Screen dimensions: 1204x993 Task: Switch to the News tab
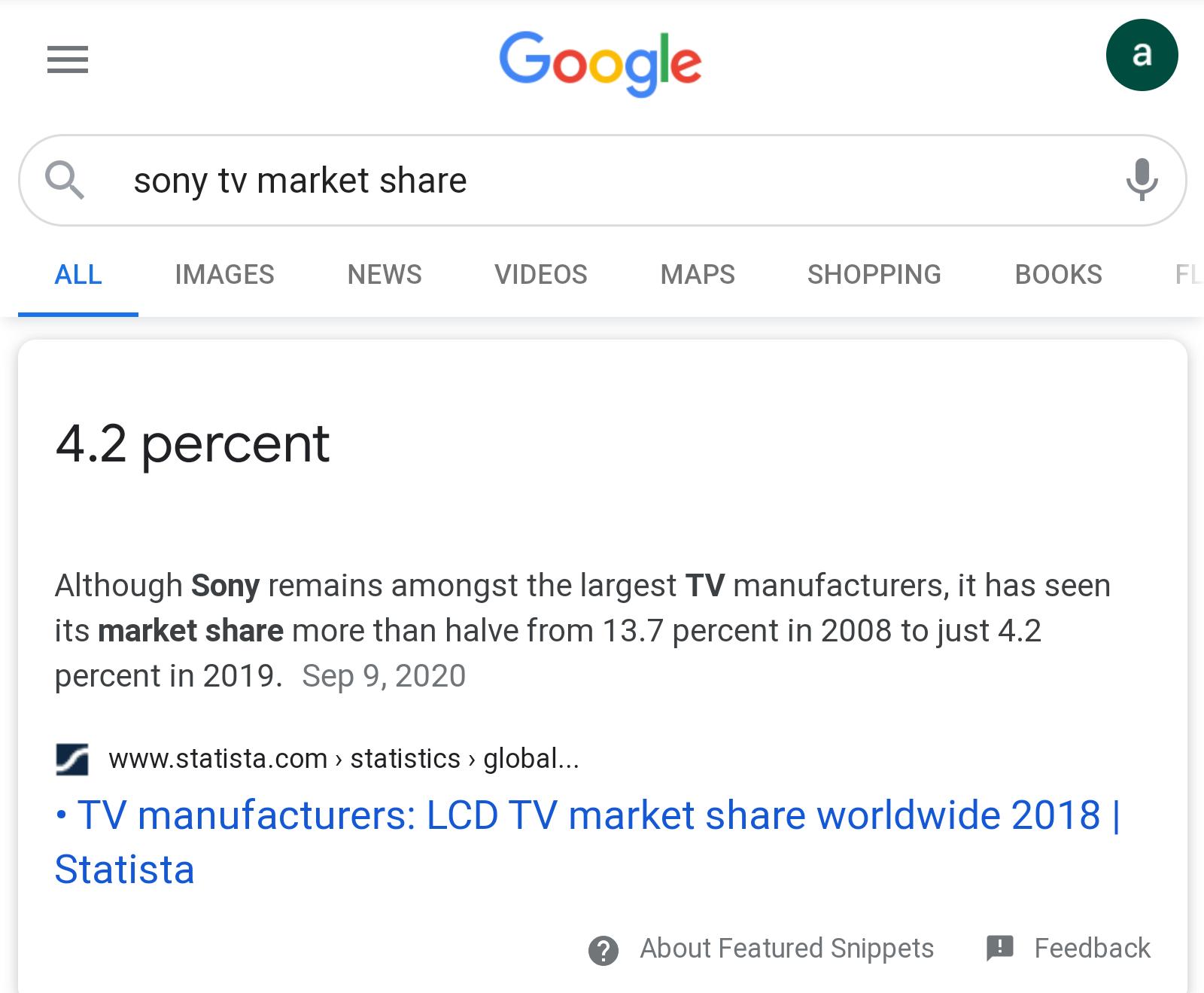pyautogui.click(x=385, y=275)
